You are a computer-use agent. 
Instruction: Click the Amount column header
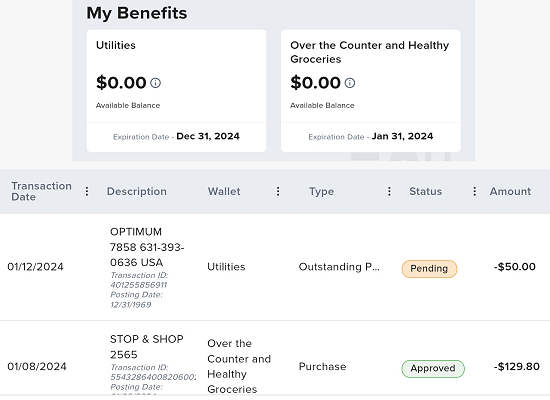click(x=510, y=191)
